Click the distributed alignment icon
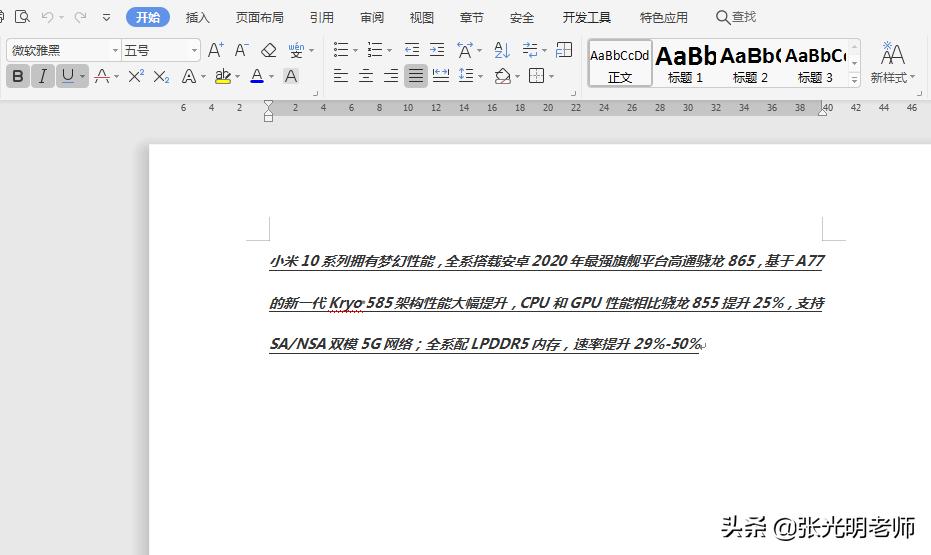 point(441,76)
